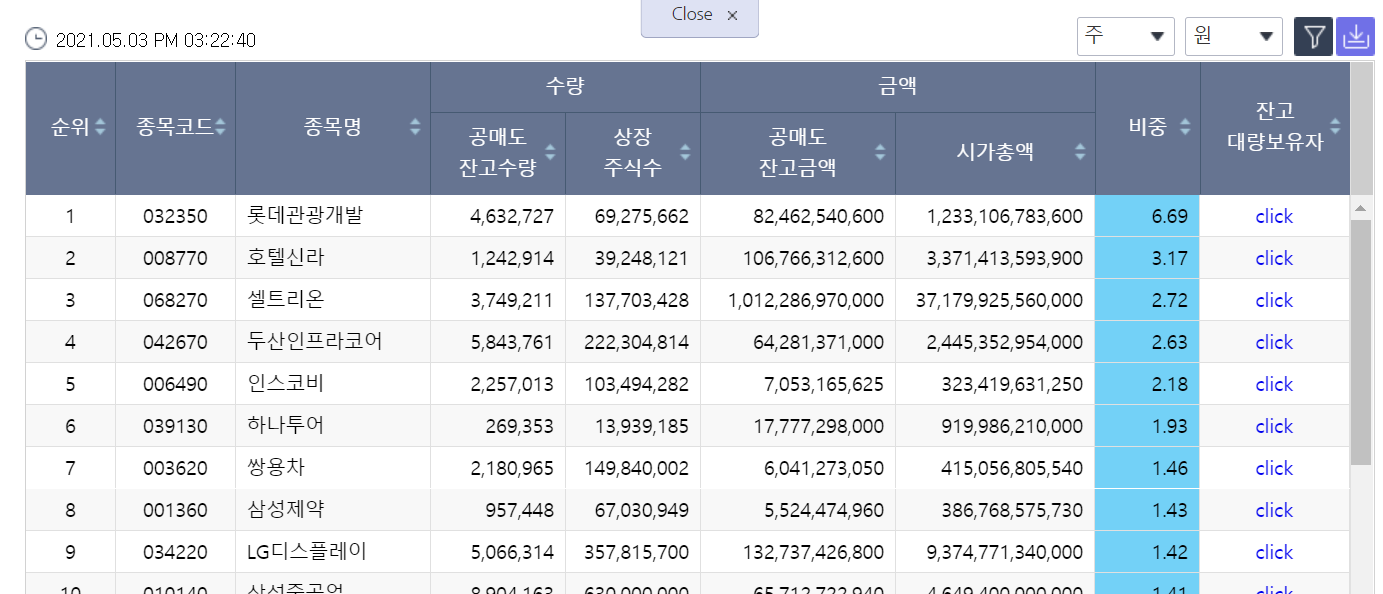Click stock code 068270
1383x594 pixels.
175,300
